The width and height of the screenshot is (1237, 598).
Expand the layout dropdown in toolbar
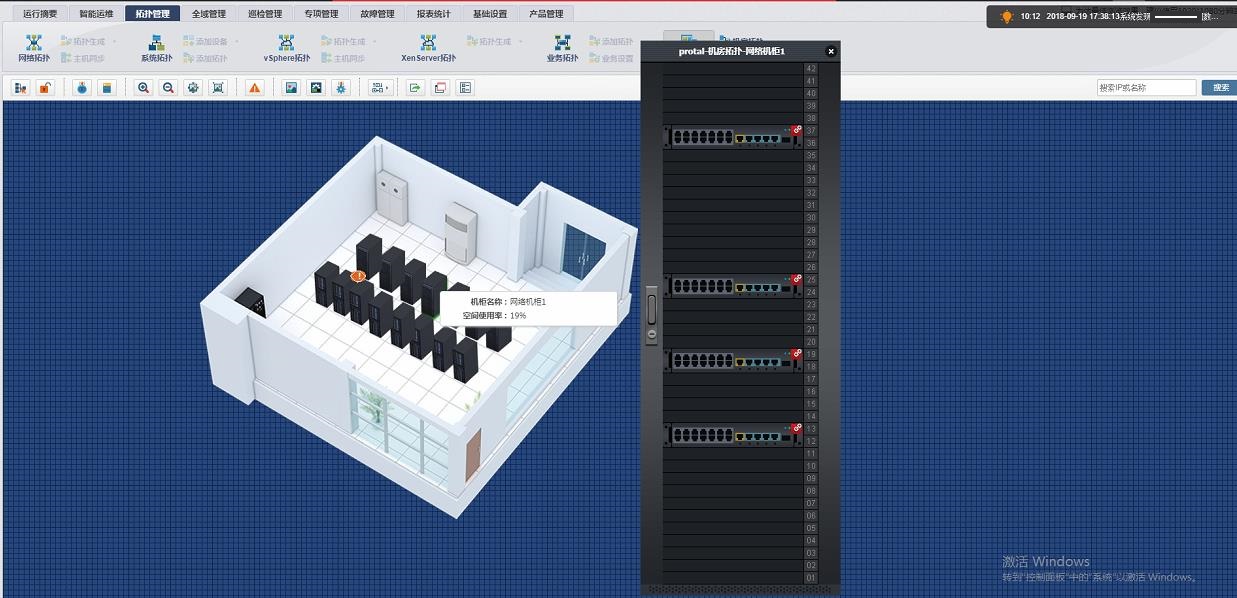click(380, 88)
